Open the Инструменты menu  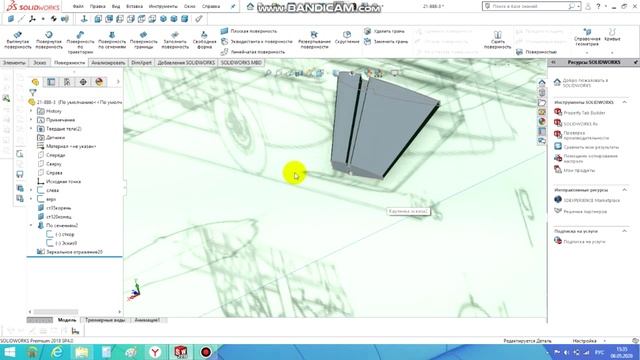(163, 7)
